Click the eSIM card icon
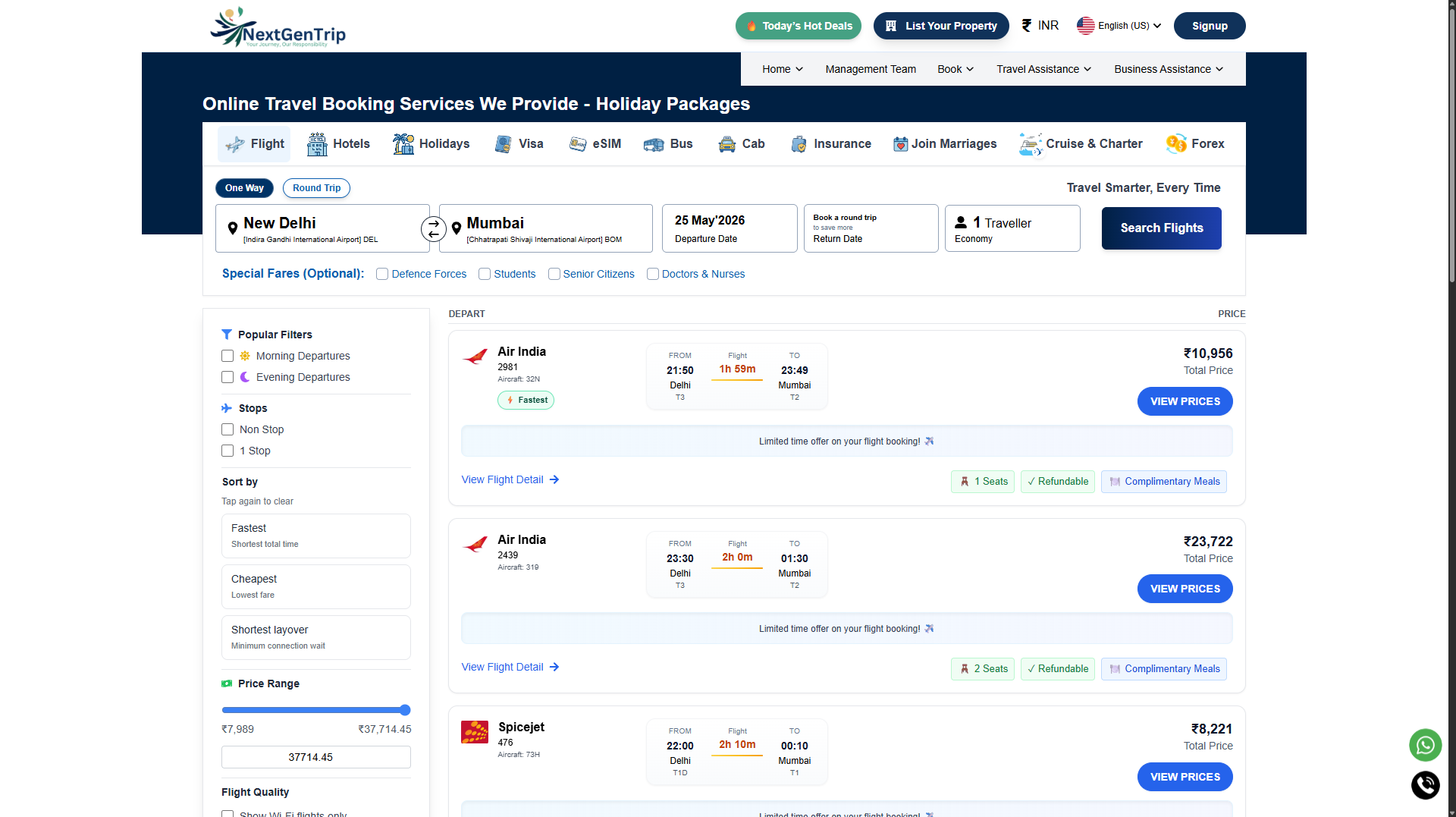Image resolution: width=1456 pixels, height=817 pixels. pos(578,144)
